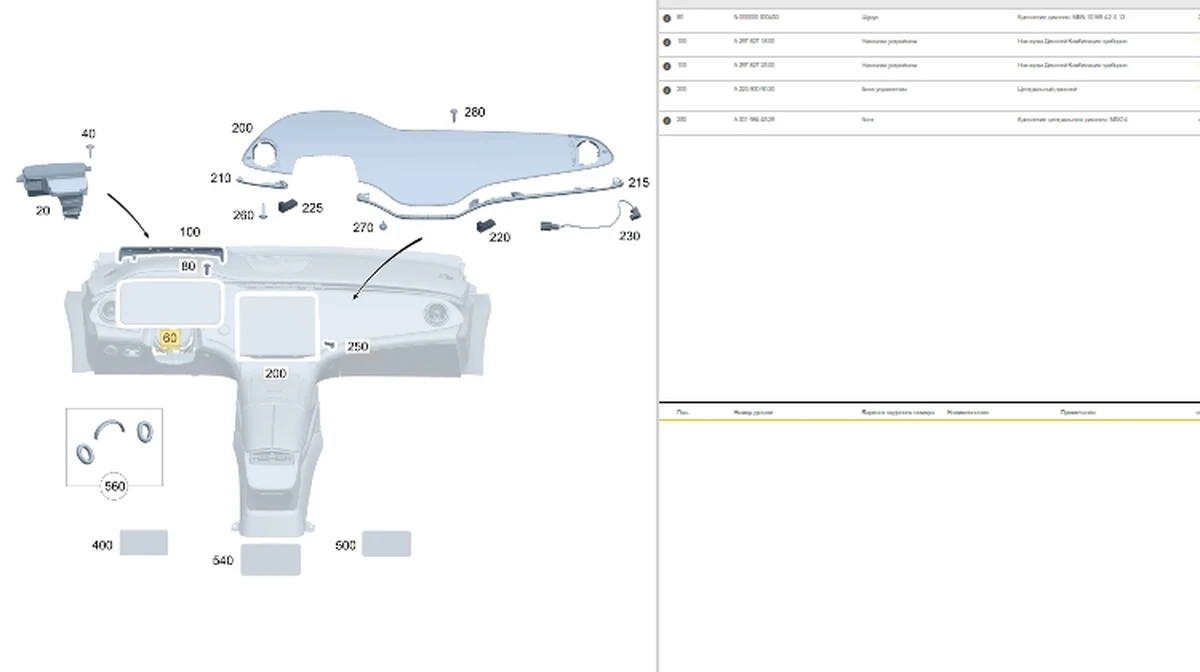Viewport: 1200px width, 672px height.
Task: Select the gray box labeled 400
Action: (x=143, y=543)
